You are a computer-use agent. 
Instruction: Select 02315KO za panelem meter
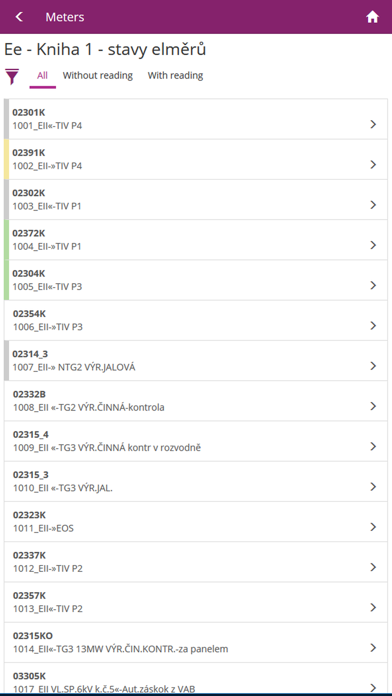pyautogui.click(x=196, y=643)
